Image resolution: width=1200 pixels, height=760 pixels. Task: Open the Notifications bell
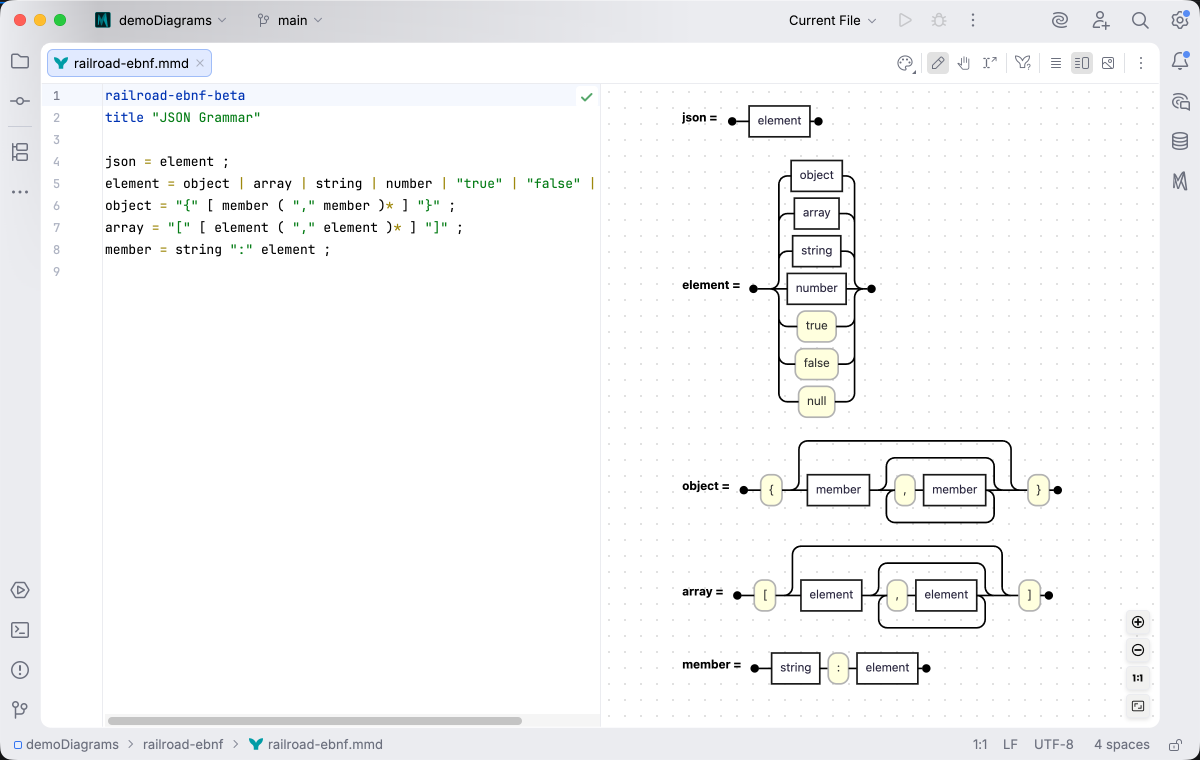point(1180,61)
